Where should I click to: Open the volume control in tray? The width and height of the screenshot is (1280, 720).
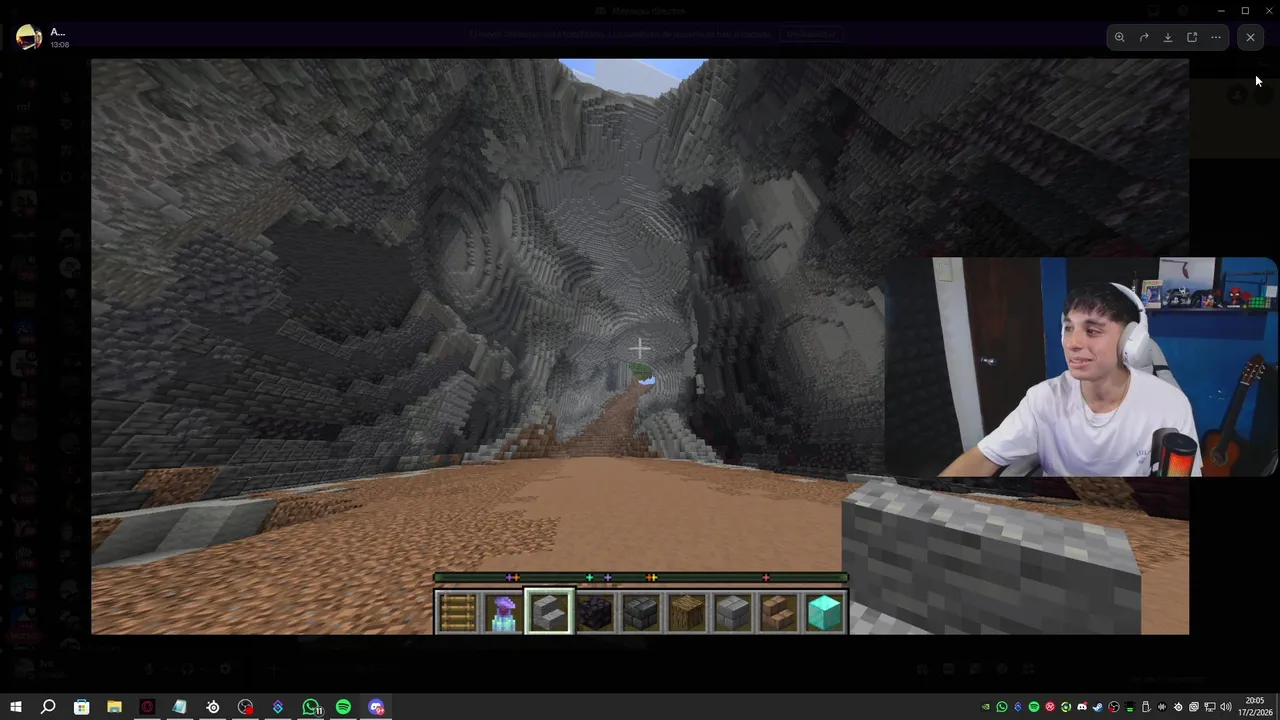1226,707
